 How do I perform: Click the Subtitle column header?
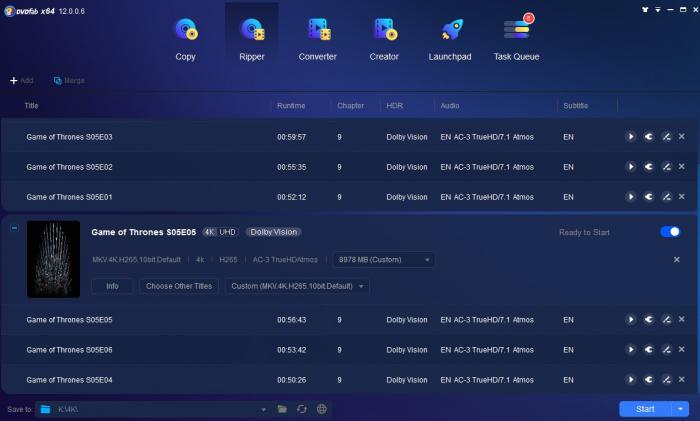pos(575,105)
